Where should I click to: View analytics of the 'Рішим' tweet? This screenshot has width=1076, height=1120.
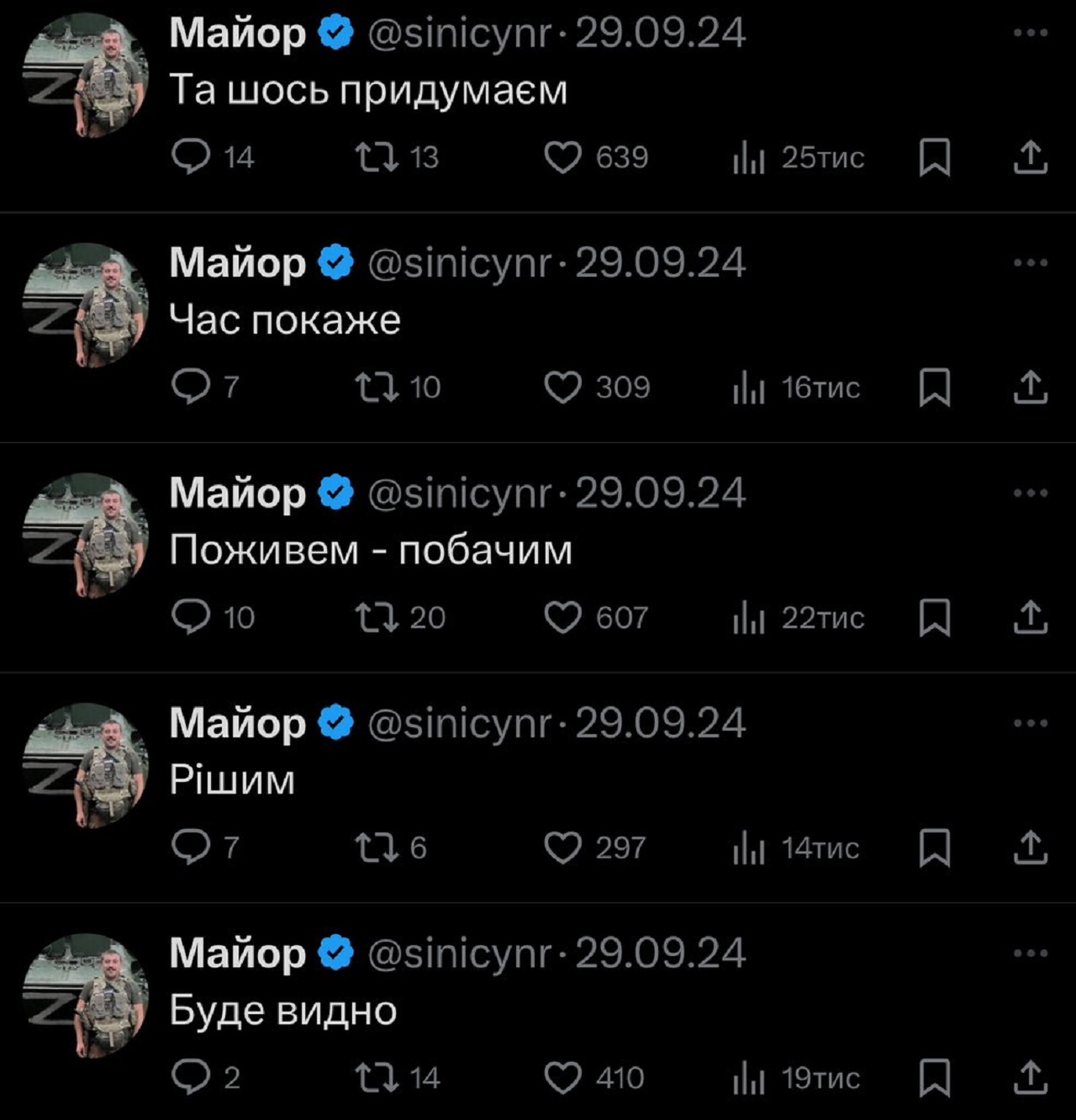748,848
